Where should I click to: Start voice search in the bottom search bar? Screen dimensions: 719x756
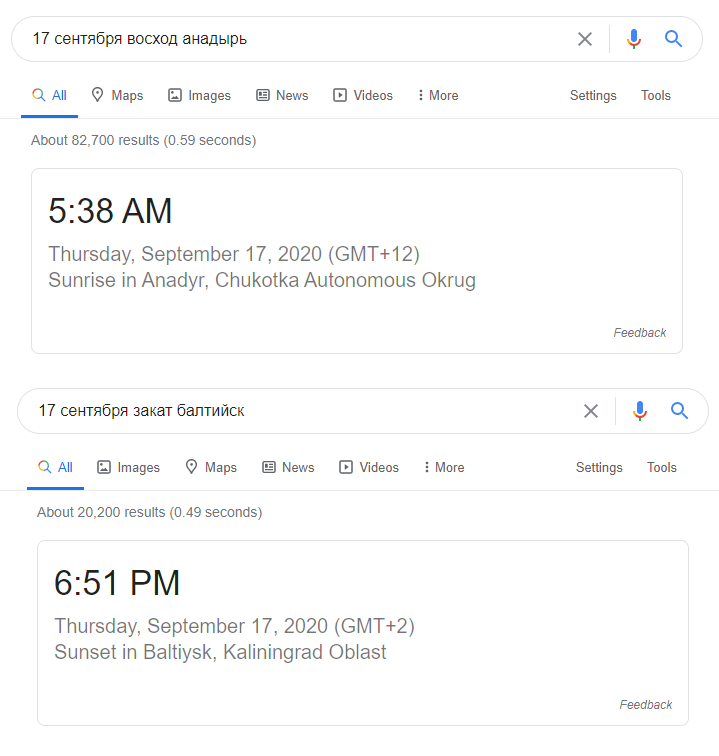[x=640, y=411]
